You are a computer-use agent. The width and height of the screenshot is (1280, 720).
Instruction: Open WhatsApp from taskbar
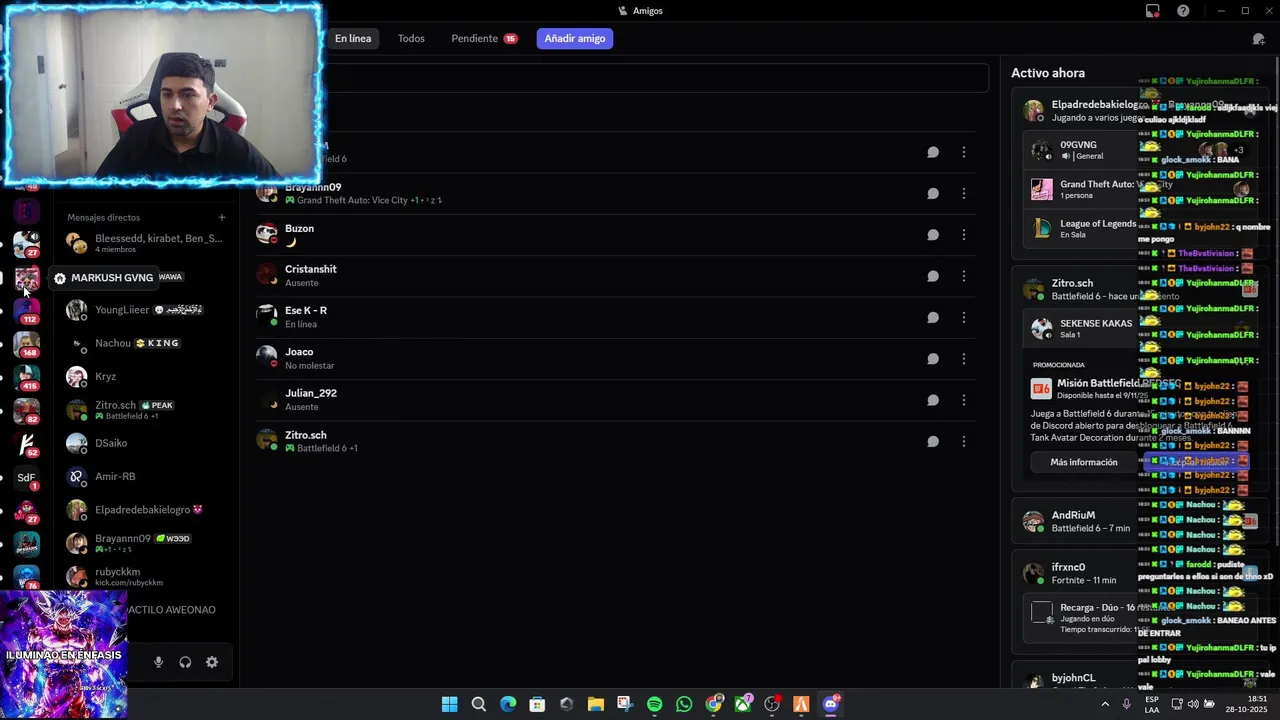[684, 705]
